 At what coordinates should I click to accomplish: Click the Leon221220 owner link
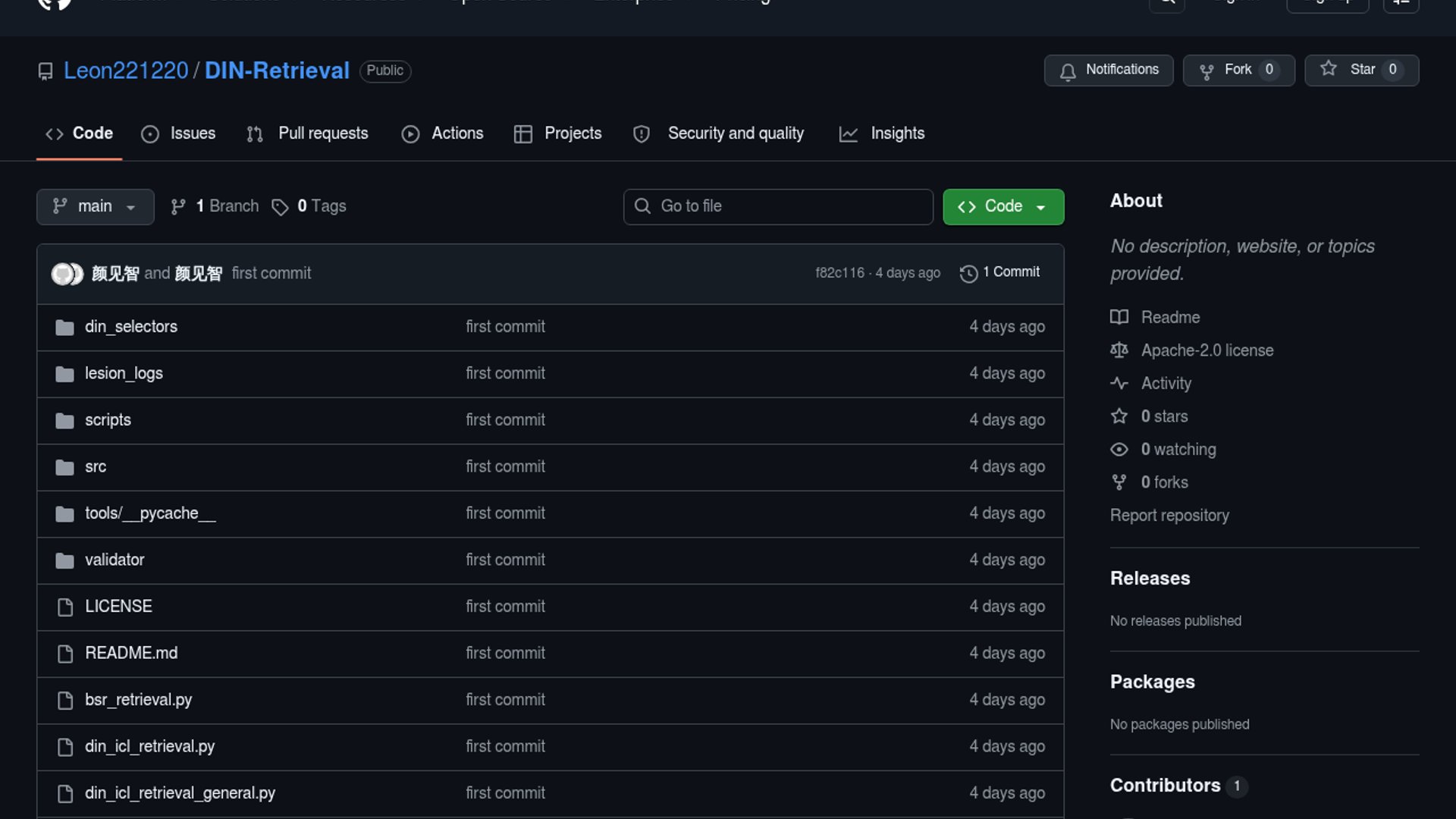tap(126, 71)
